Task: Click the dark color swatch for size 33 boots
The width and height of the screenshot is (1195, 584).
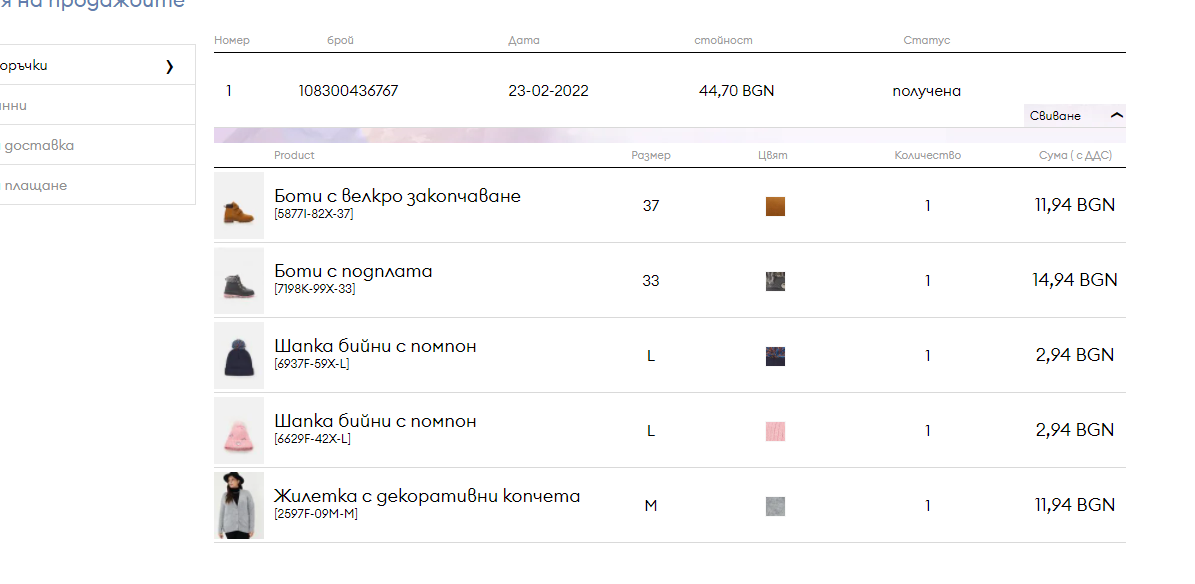Action: point(775,281)
